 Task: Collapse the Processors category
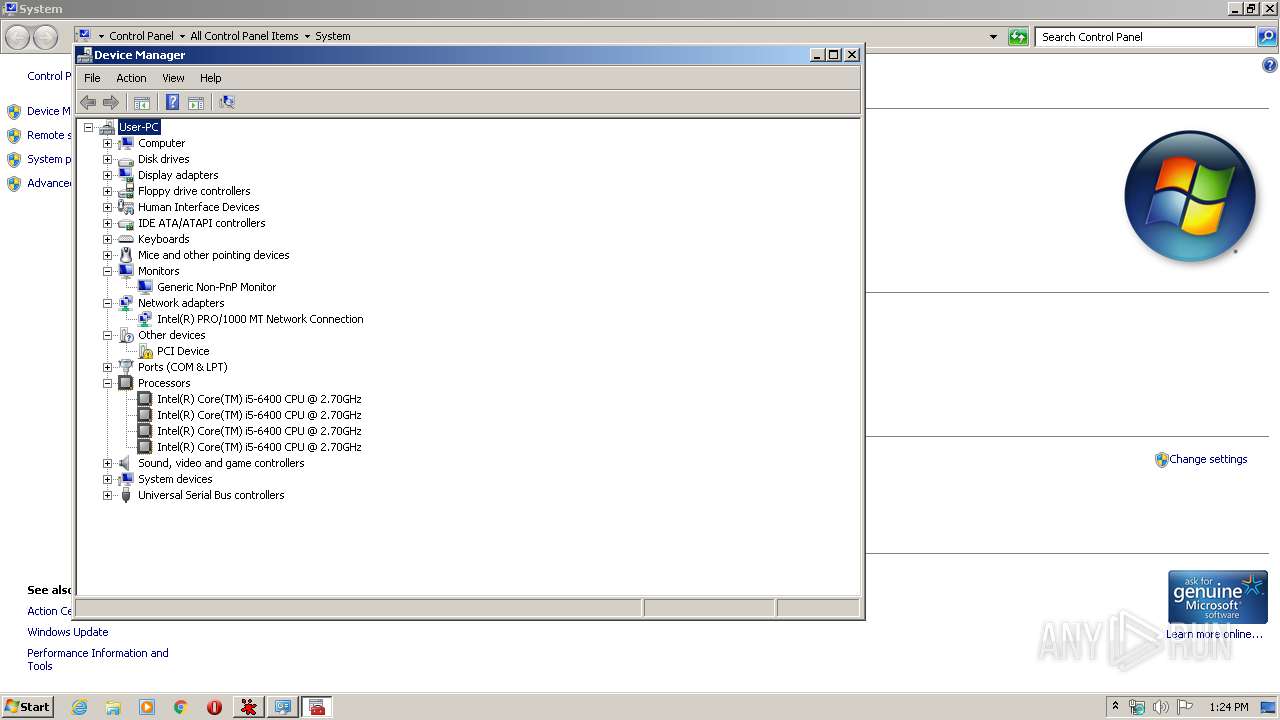107,383
